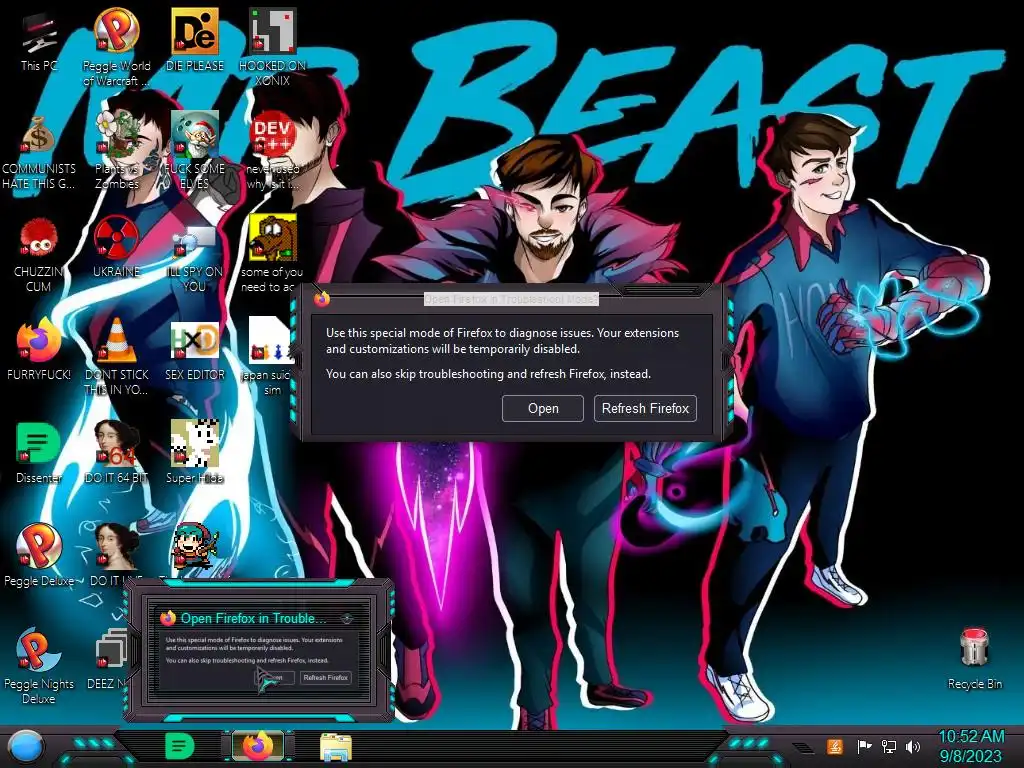This screenshot has height=768, width=1024.
Task: Open the DIE PLEASE Delphi shortcut
Action: pyautogui.click(x=195, y=40)
